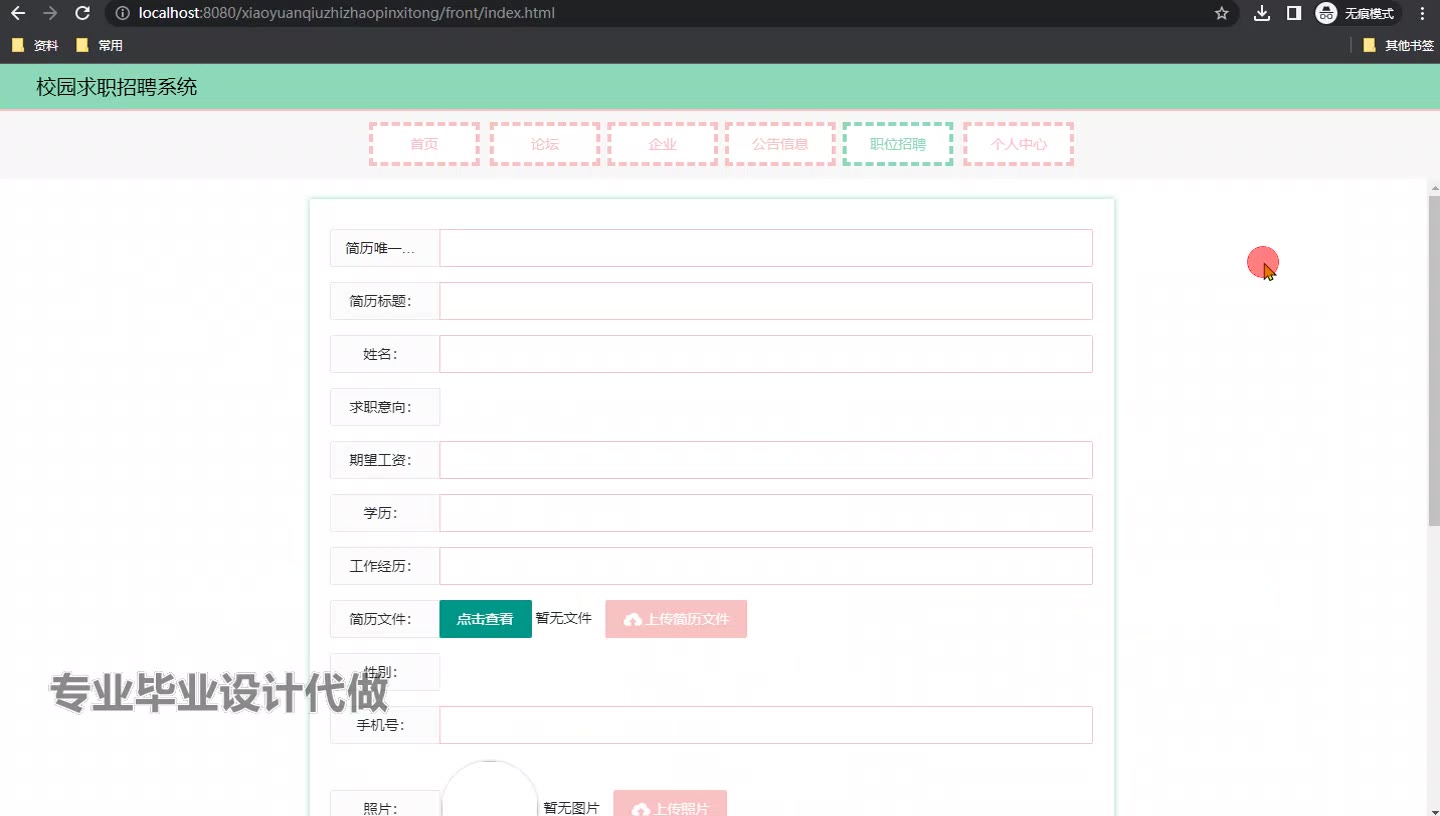This screenshot has width=1440, height=816.
Task: Bookmark this page with star icon
Action: [1221, 13]
